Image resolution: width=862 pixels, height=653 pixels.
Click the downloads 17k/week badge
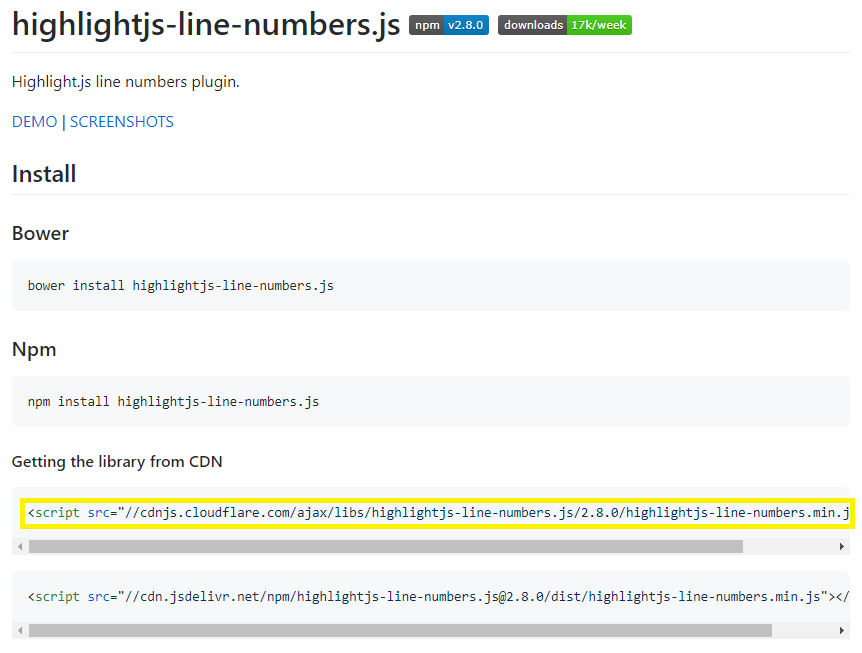pyautogui.click(x=565, y=25)
